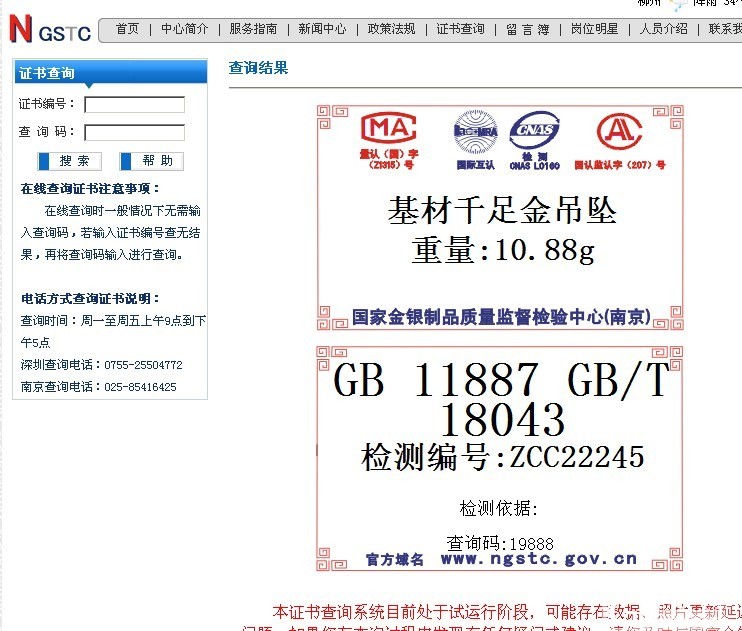Click the 查询结果 heading
The height and width of the screenshot is (631, 742).
pyautogui.click(x=258, y=68)
